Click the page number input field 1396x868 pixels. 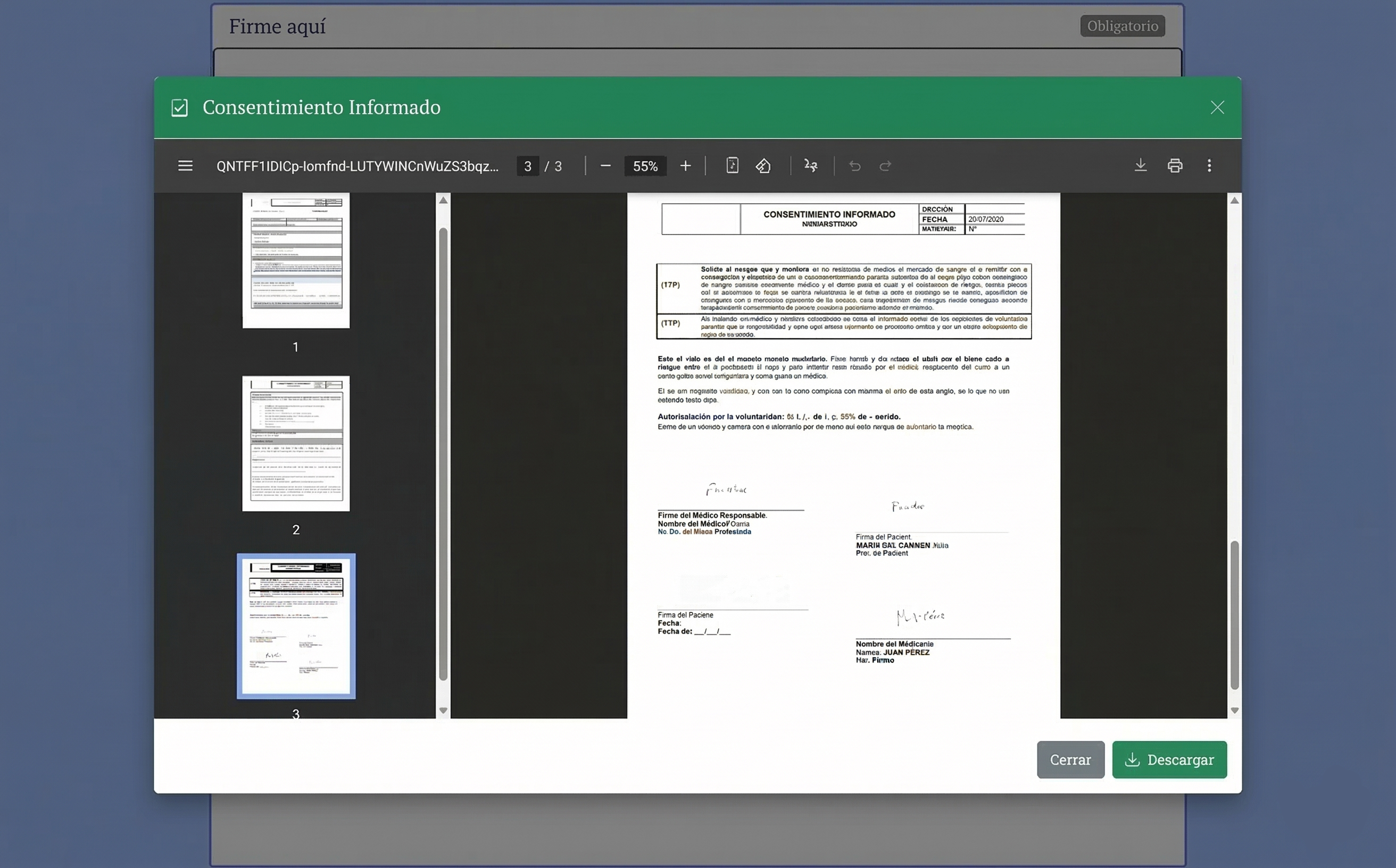[527, 166]
